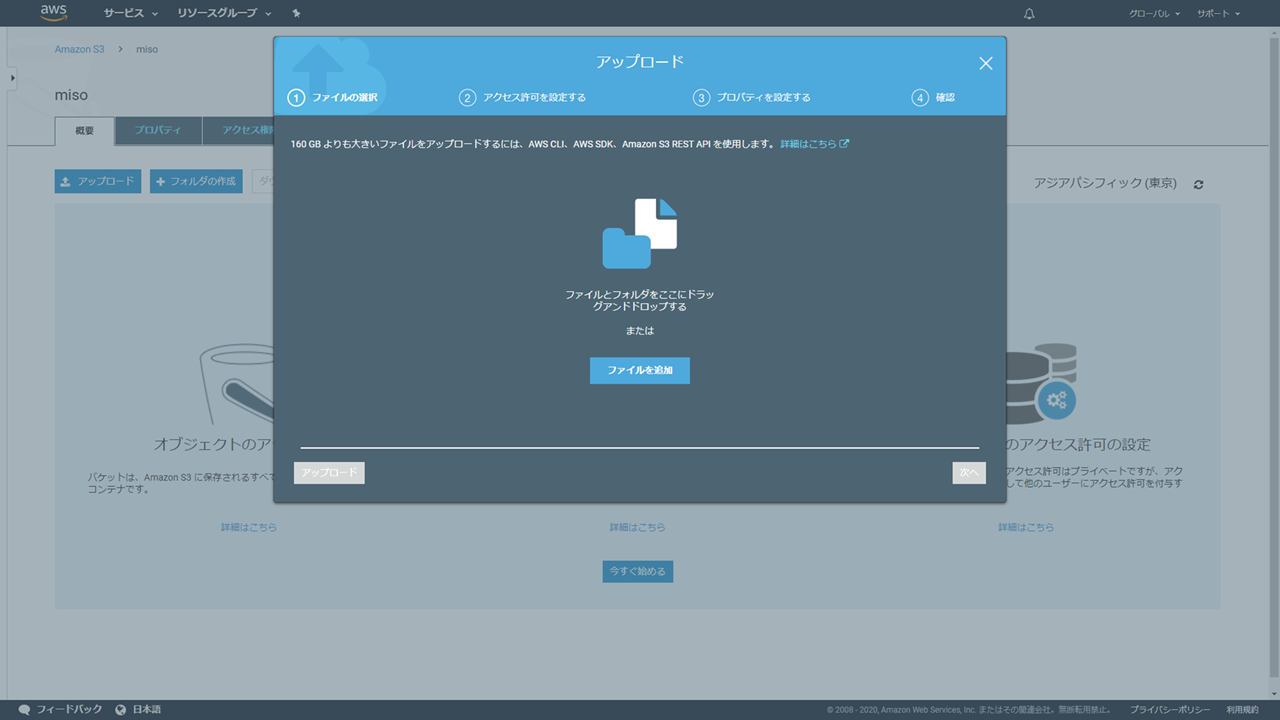
Task: Click the ファイルを追加 button
Action: (640, 370)
